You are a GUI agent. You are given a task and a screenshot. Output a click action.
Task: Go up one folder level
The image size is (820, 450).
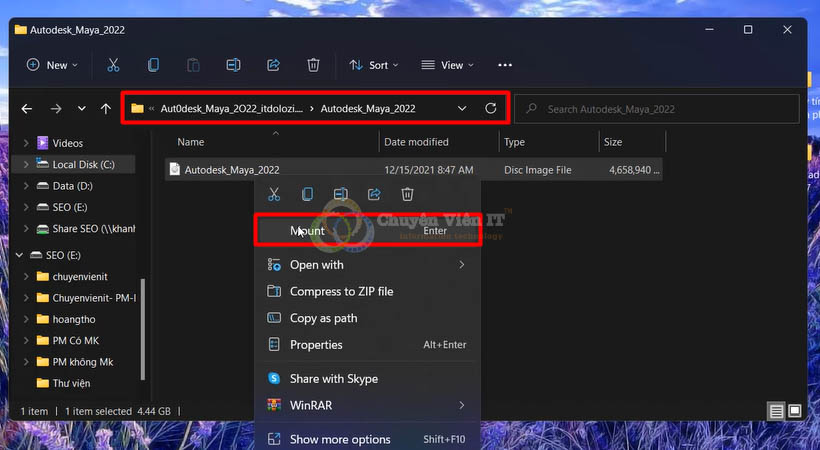point(107,108)
